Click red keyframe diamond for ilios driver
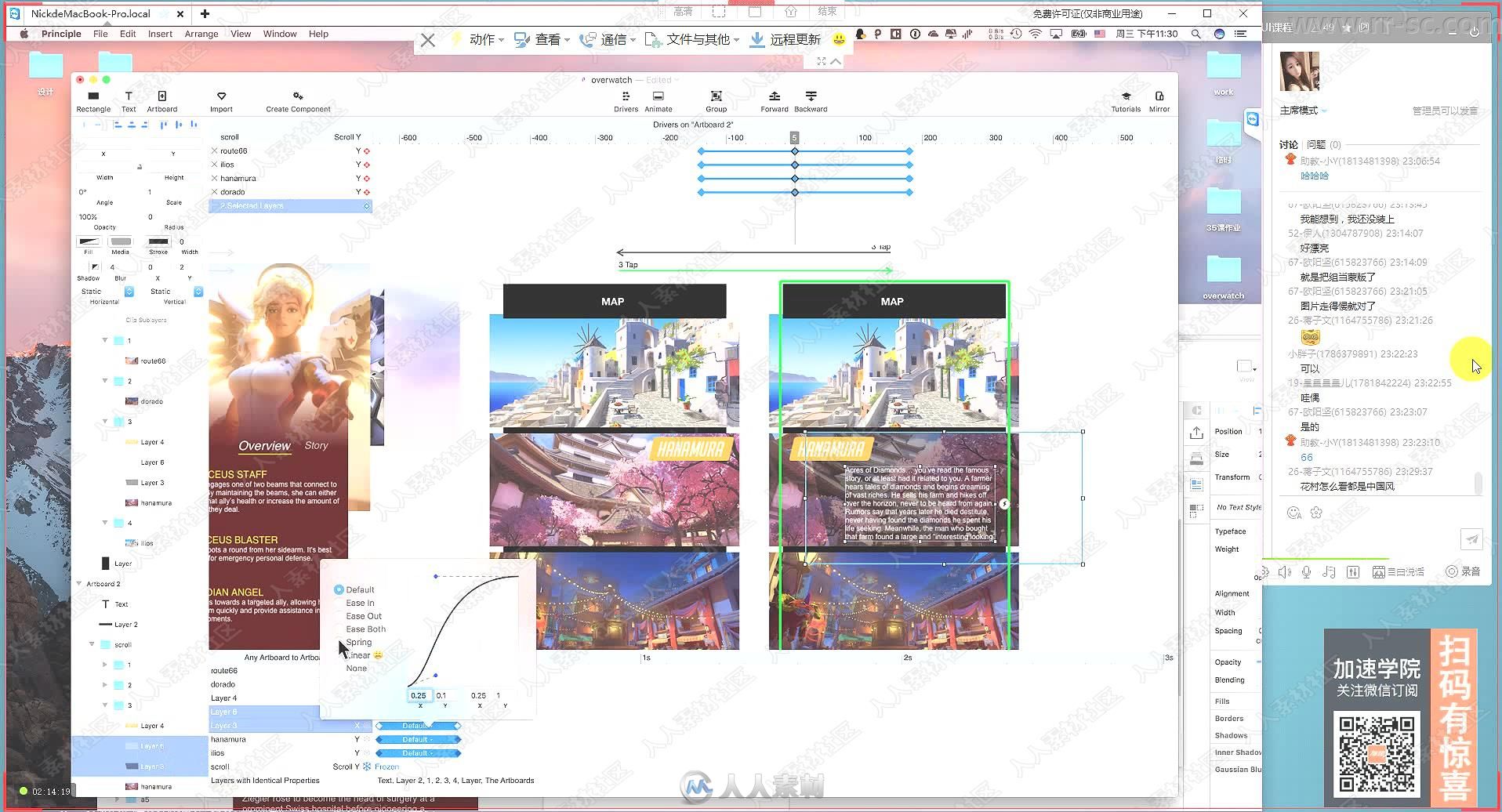The width and height of the screenshot is (1502, 812). (x=366, y=165)
